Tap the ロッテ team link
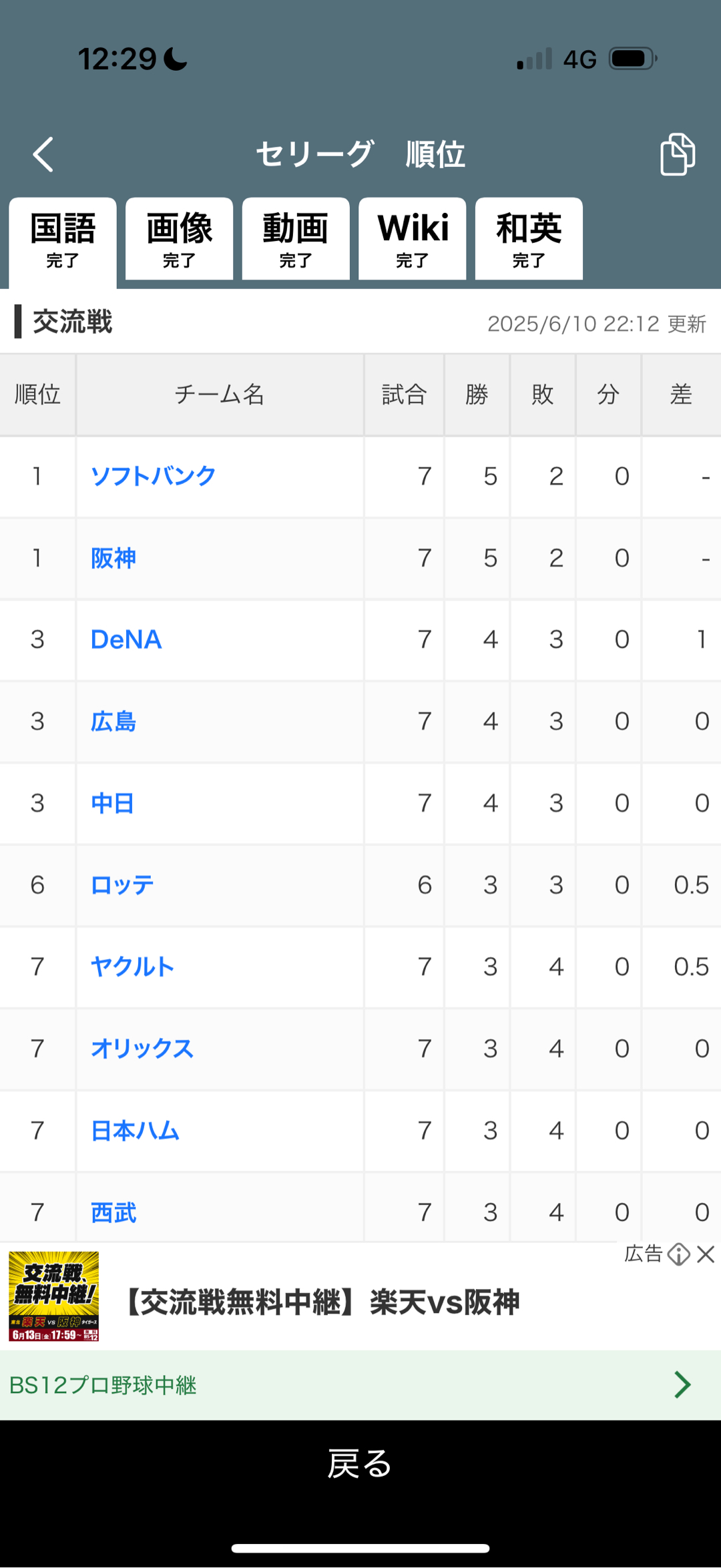 pyautogui.click(x=122, y=885)
